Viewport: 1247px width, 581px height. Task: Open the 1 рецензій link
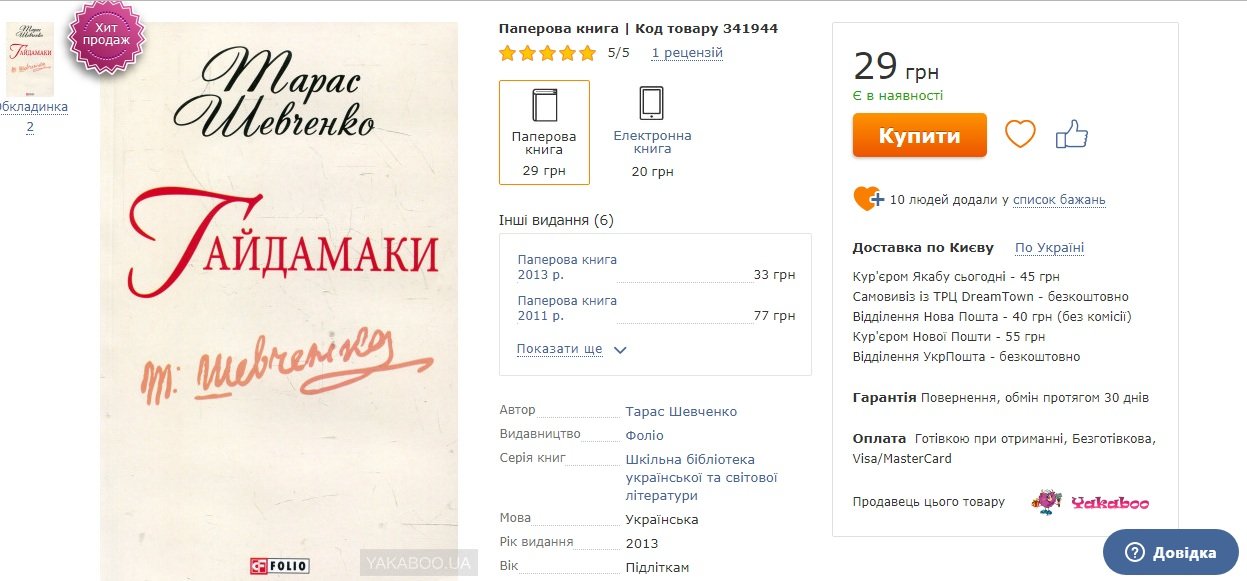point(687,53)
